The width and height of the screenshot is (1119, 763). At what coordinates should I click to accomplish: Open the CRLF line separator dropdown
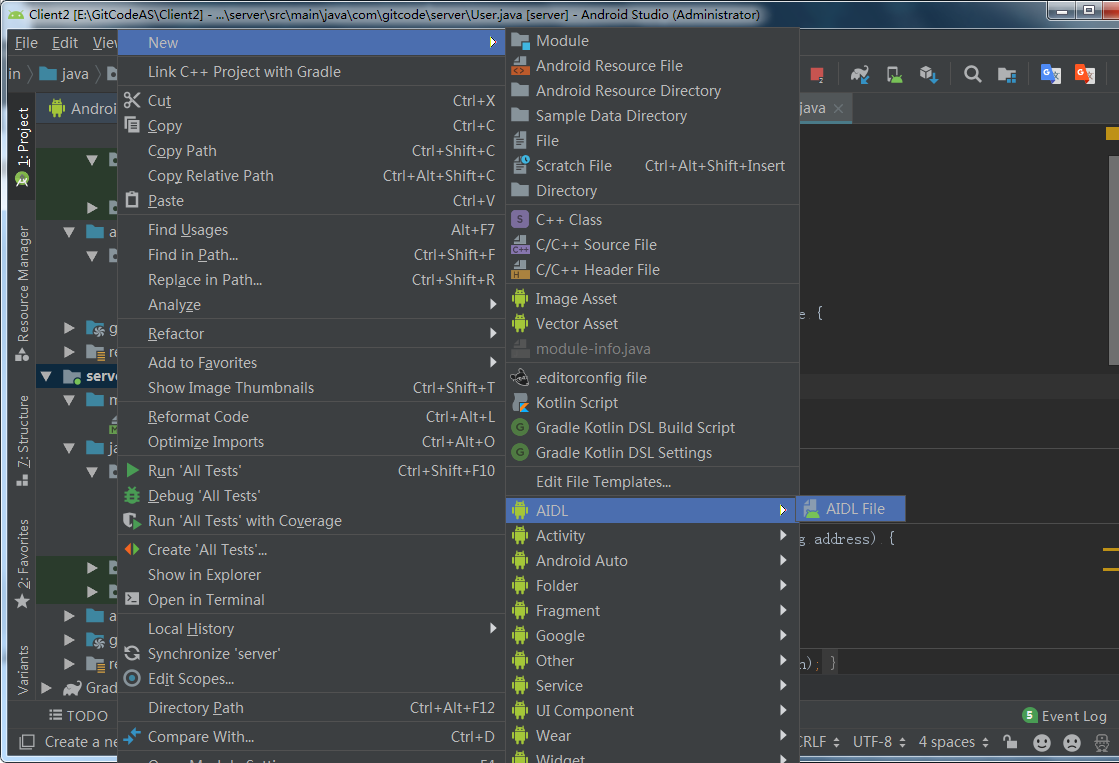click(820, 742)
